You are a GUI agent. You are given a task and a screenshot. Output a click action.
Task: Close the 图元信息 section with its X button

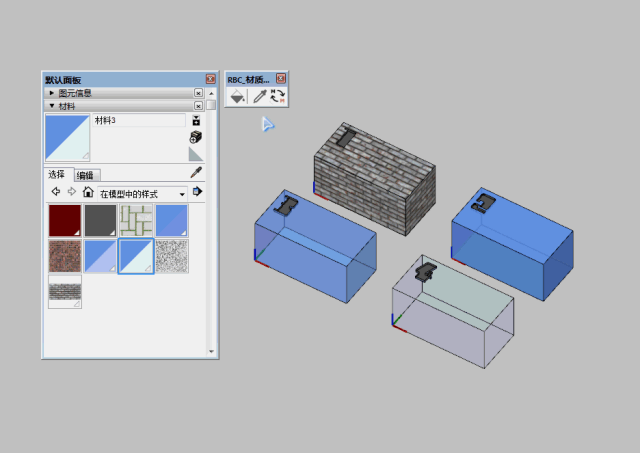198,92
